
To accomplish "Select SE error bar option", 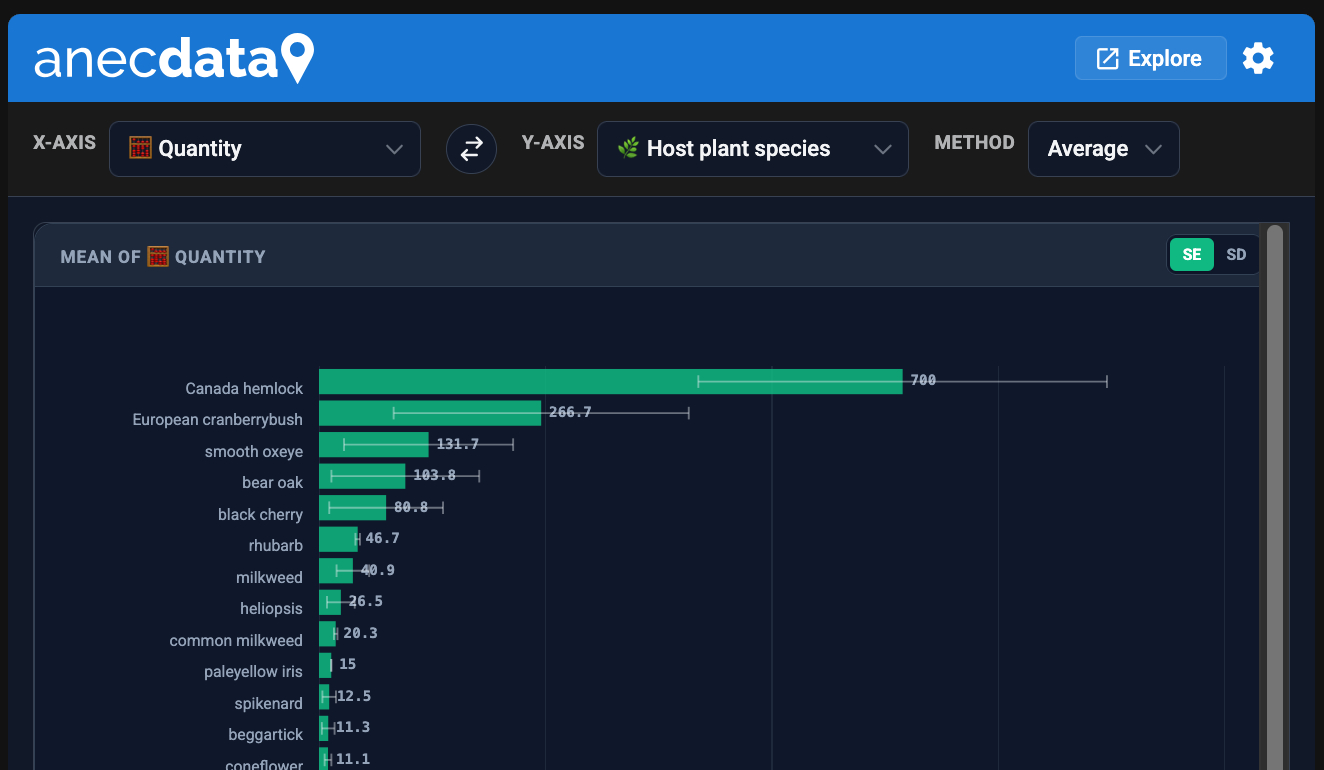I will click(x=1191, y=255).
